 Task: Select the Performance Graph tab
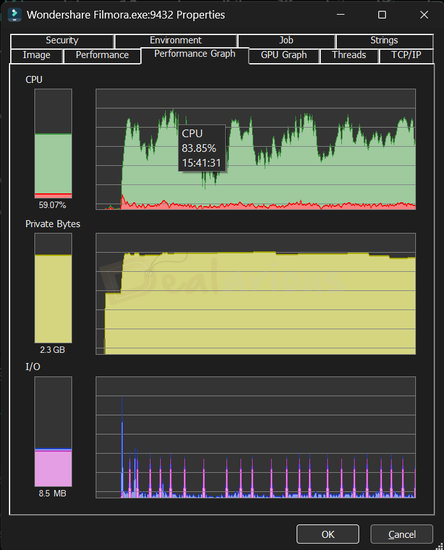tap(195, 55)
